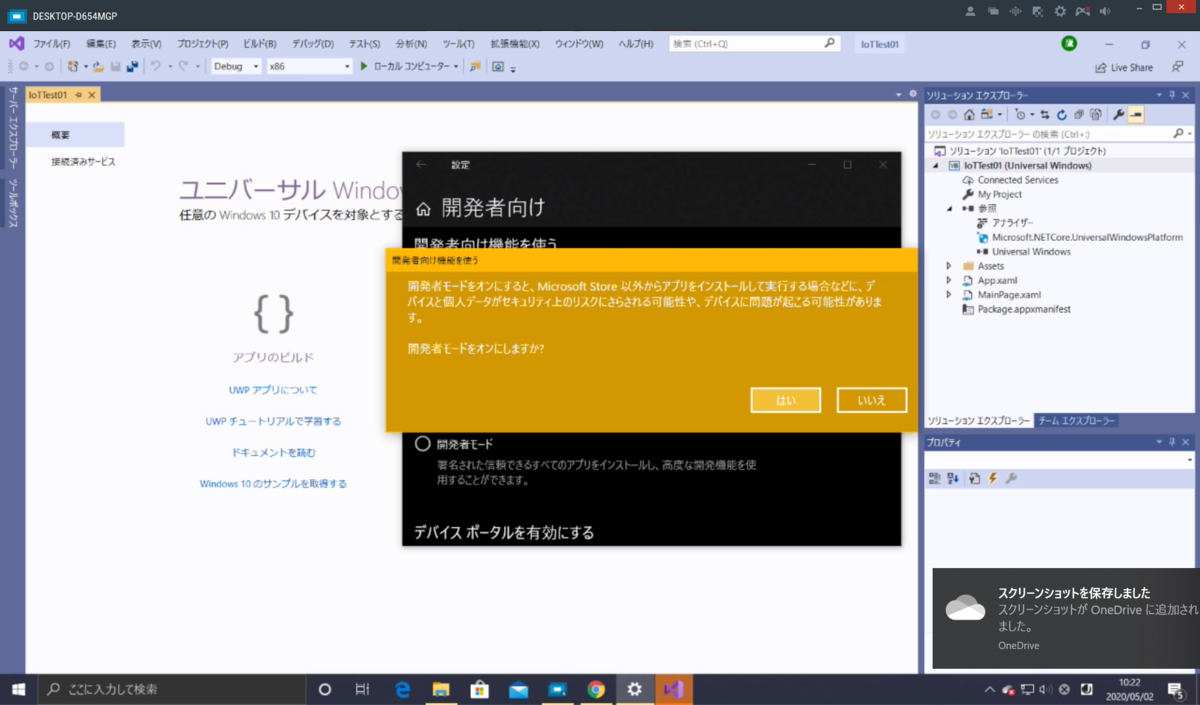1200x705 pixels.
Task: Expand the Assets node
Action: point(949,265)
